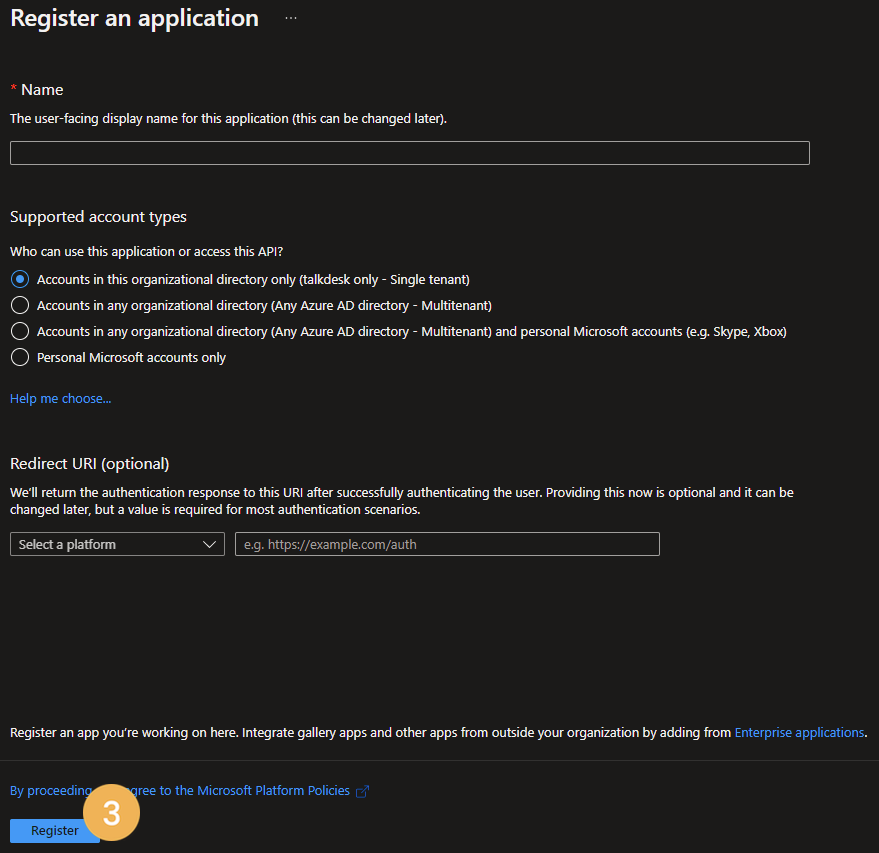Click inside the empty Name text field
The width and height of the screenshot is (879, 853).
409,152
